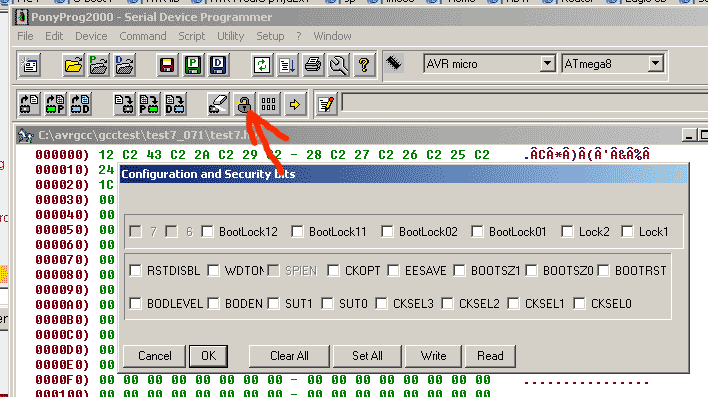Click the Print icon in toolbar

312,65
